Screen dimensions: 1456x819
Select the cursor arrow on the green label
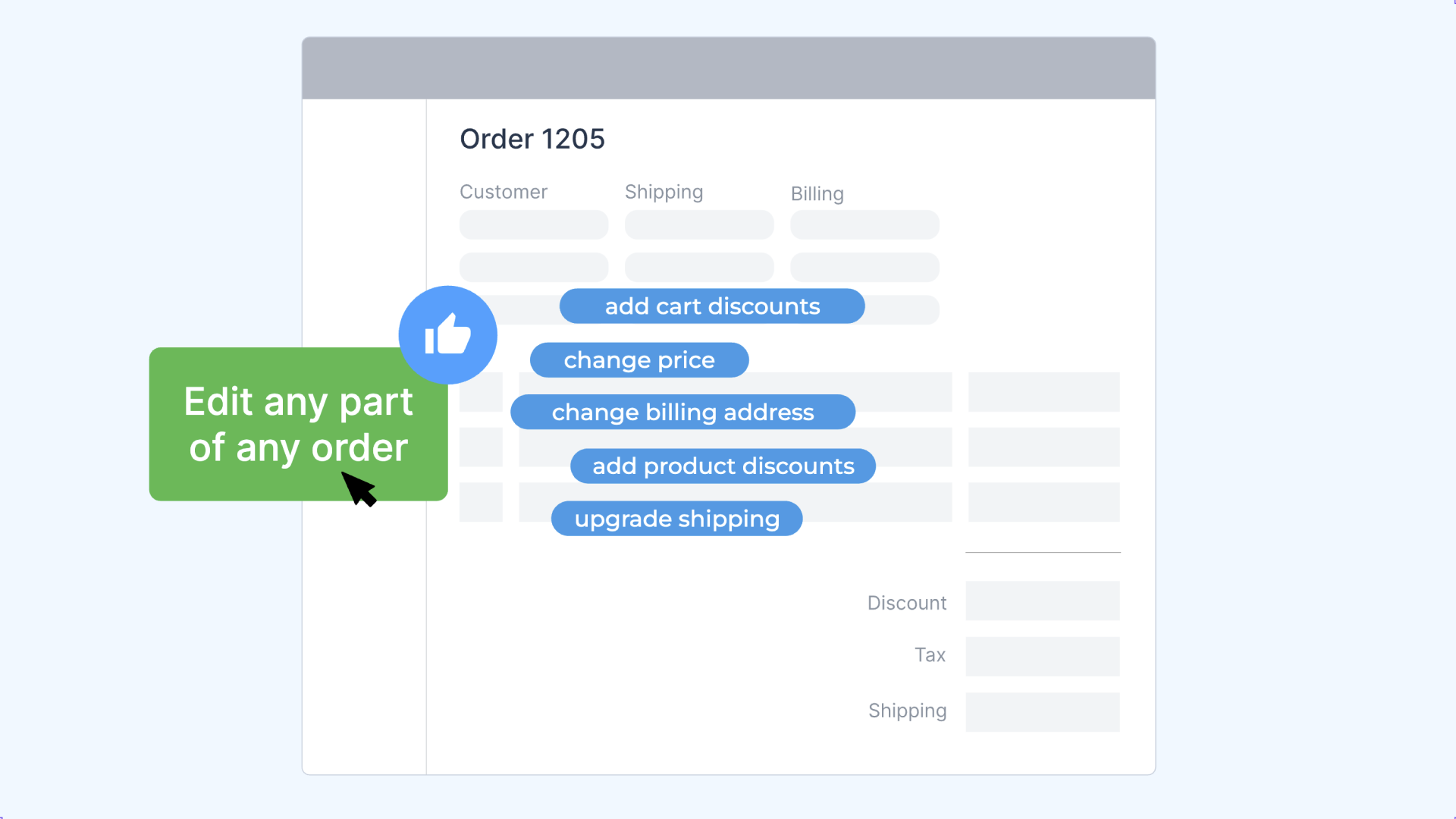[359, 488]
